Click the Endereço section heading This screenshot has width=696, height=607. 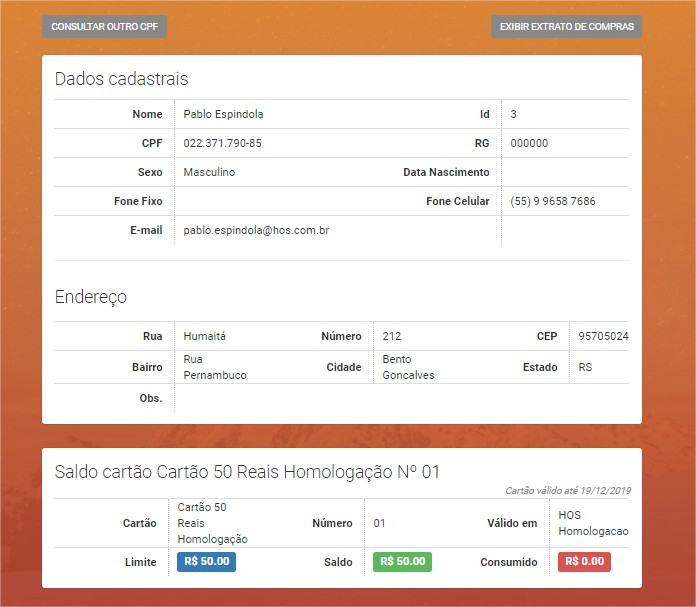tap(90, 297)
